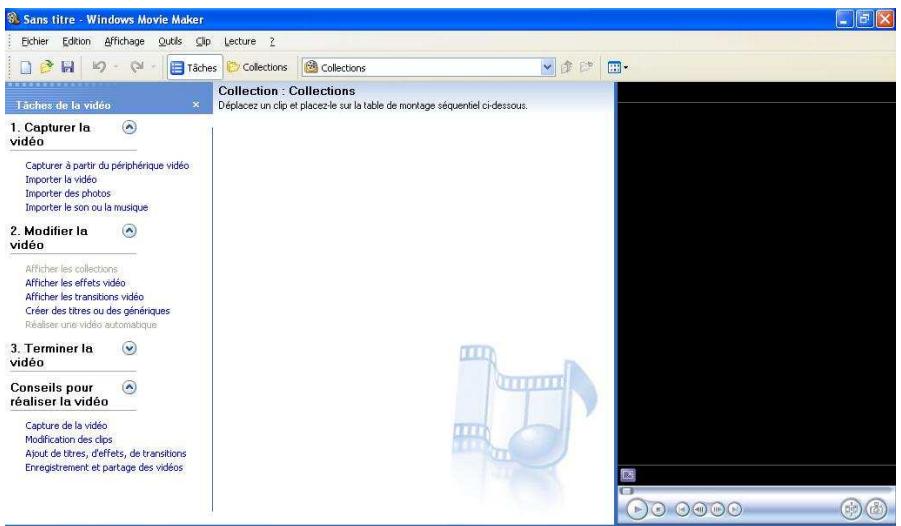This screenshot has height=526, width=901.
Task: Click Afficher les effets vidéo link
Action: 75,283
